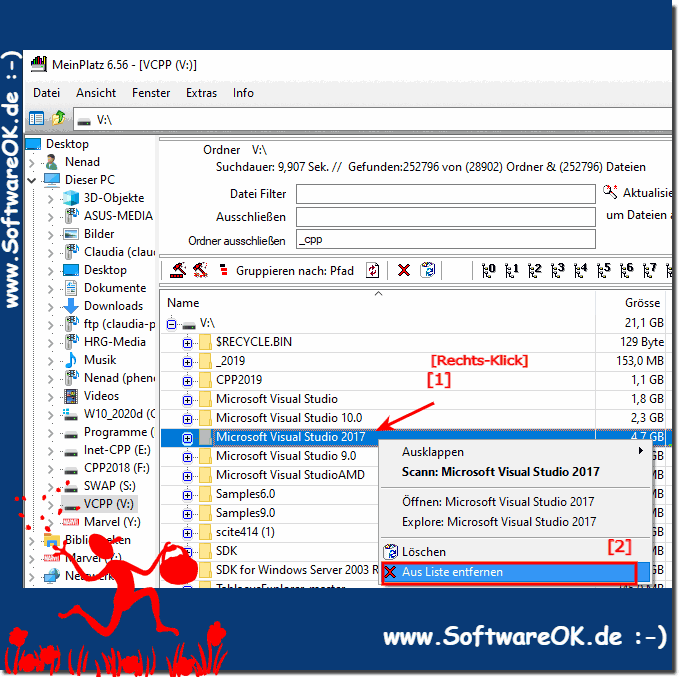Click the refresh page icon after Gruppieren

372,270
